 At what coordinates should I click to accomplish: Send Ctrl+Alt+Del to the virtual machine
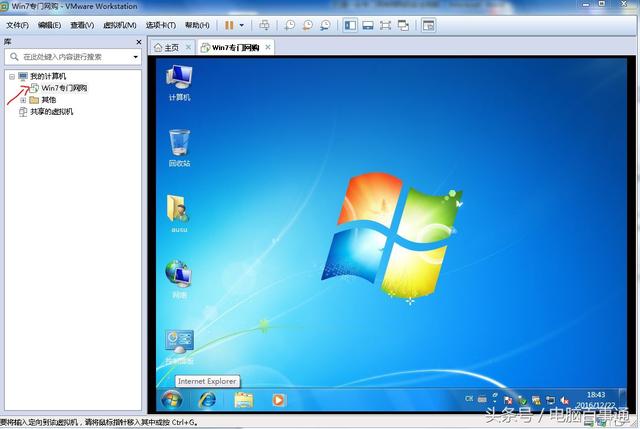[x=264, y=25]
